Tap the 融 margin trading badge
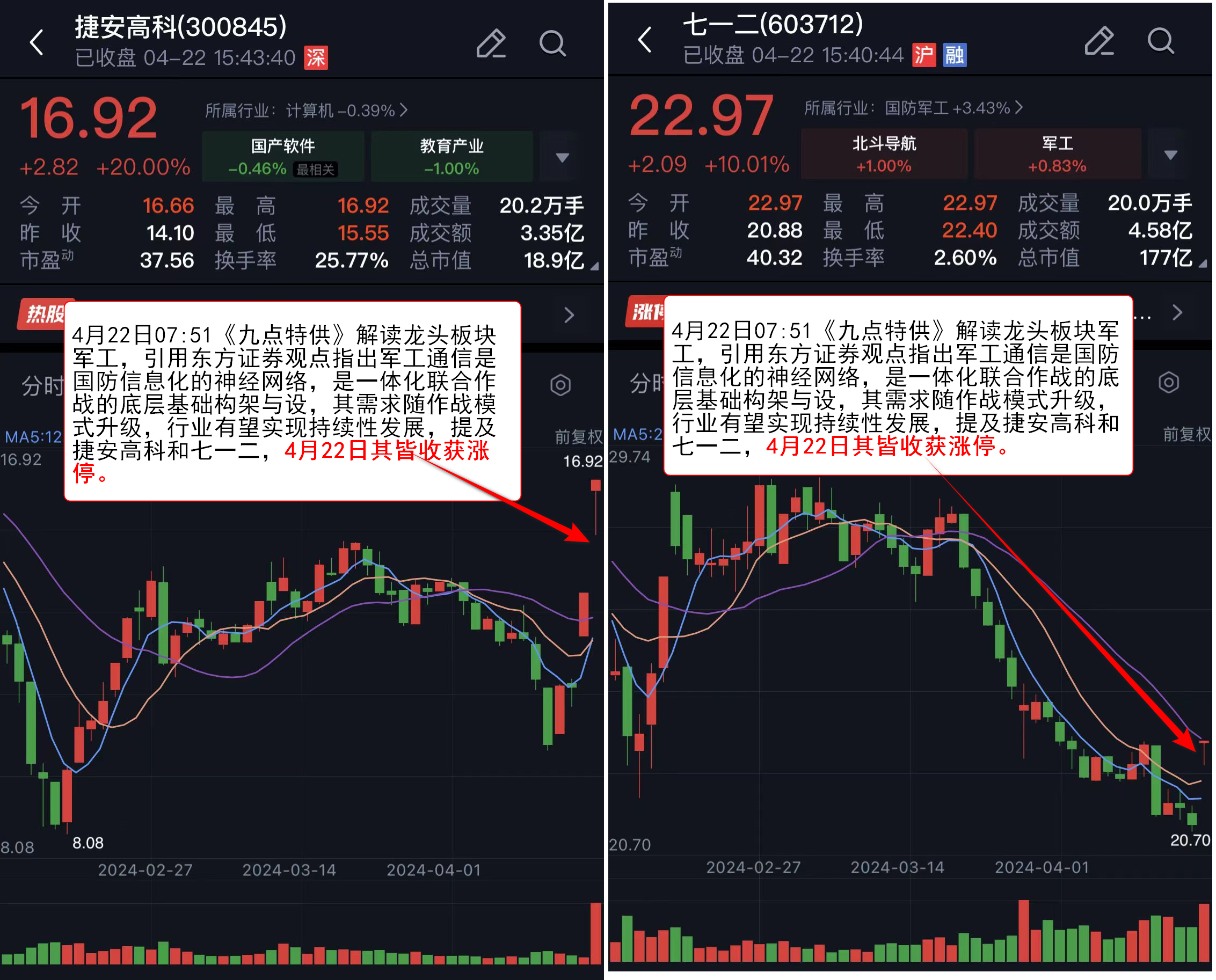 (955, 55)
